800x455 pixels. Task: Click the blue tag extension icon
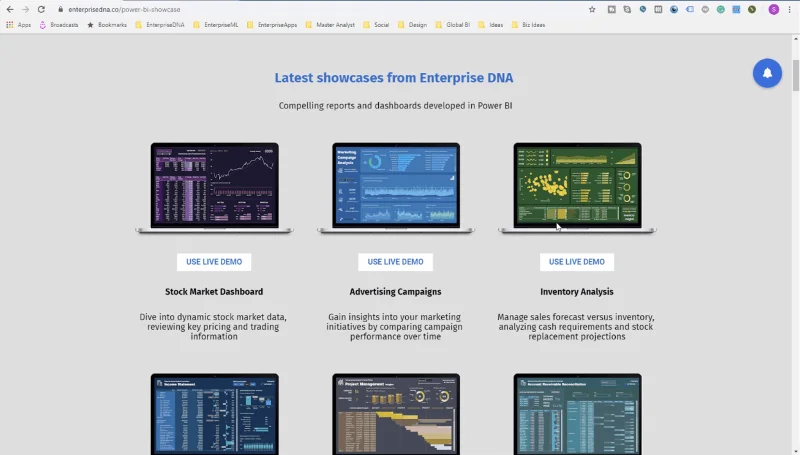pyautogui.click(x=689, y=9)
